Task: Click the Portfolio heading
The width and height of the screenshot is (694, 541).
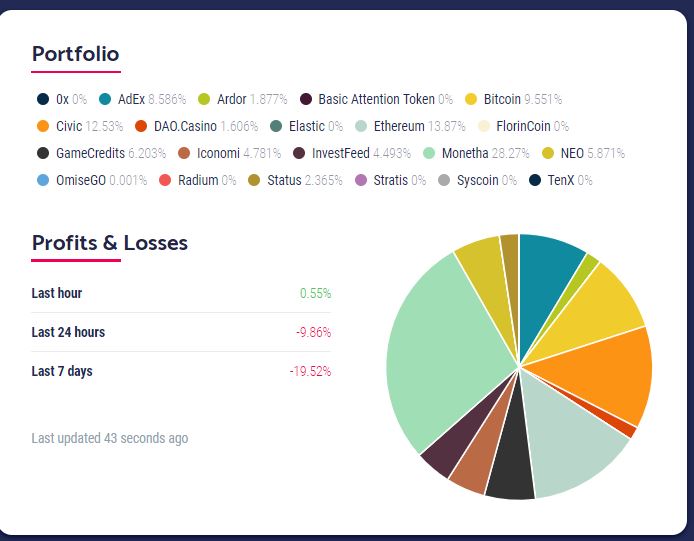Action: click(75, 54)
